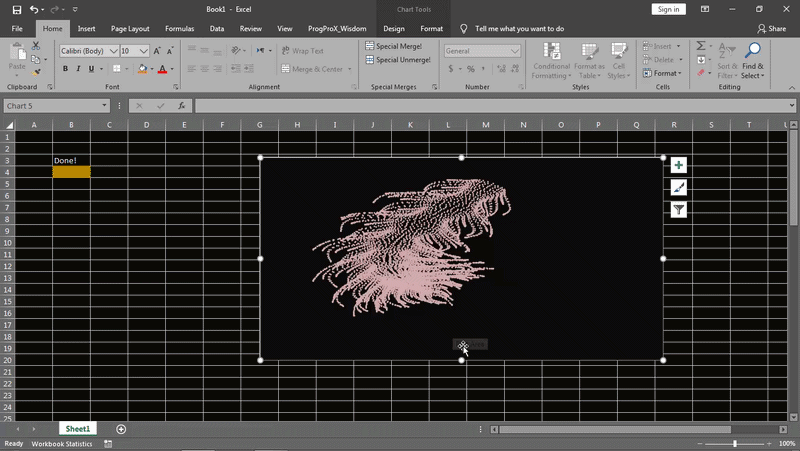Image resolution: width=800 pixels, height=451 pixels.
Task: Click the Sign in button
Action: tap(668, 9)
